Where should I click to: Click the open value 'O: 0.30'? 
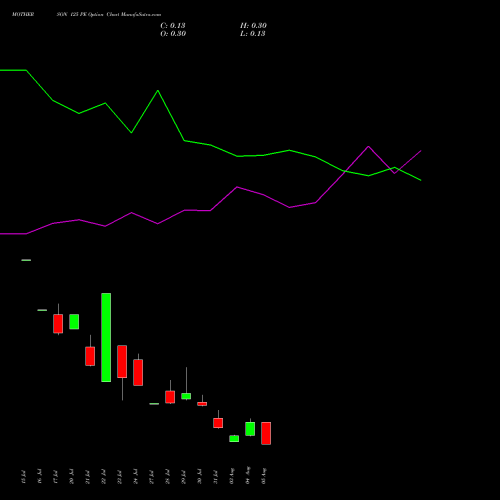tap(173, 34)
